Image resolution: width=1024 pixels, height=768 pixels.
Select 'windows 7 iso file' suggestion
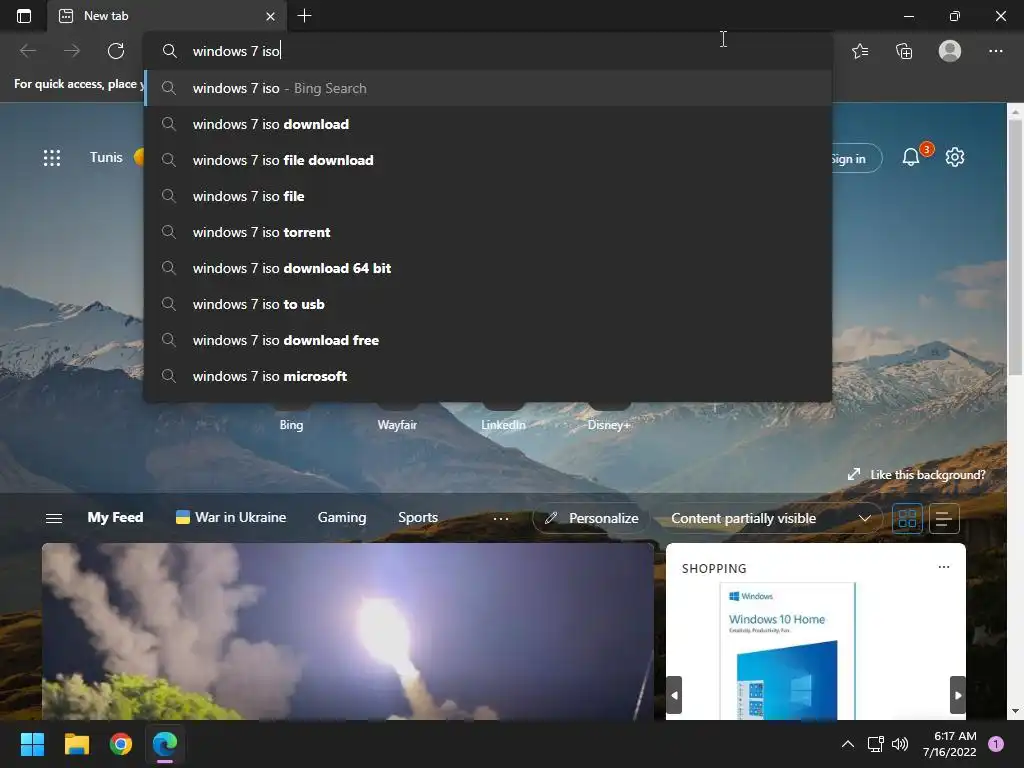pyautogui.click(x=488, y=196)
